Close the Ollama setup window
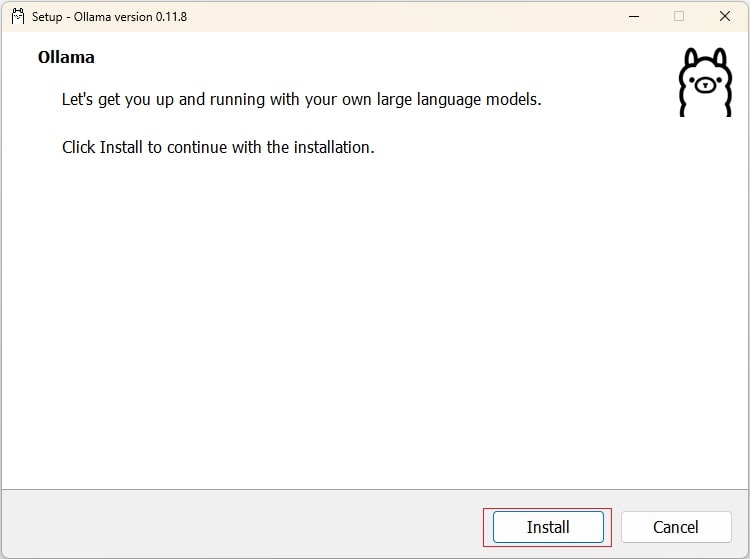This screenshot has width=750, height=559. (725, 16)
